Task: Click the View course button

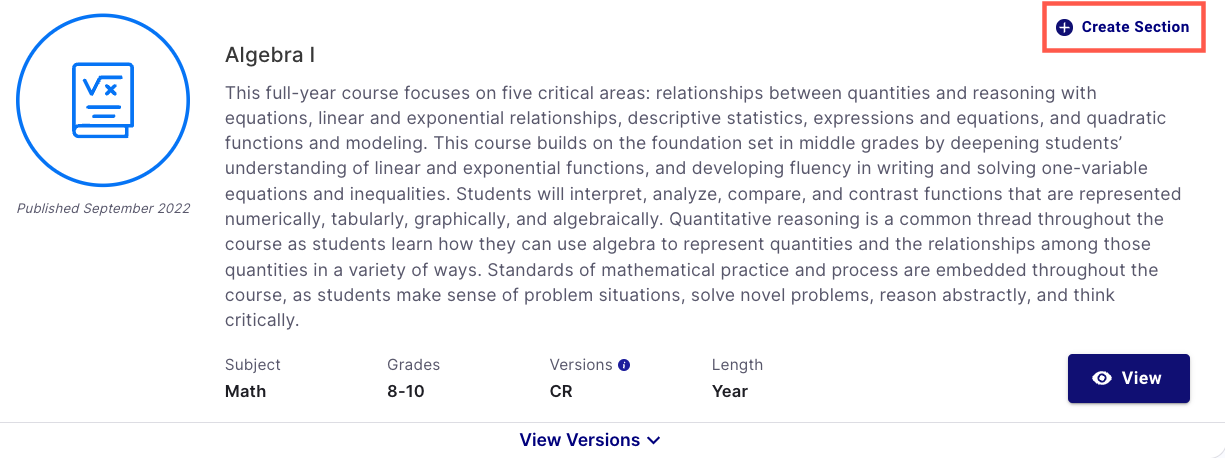Action: [x=1129, y=378]
